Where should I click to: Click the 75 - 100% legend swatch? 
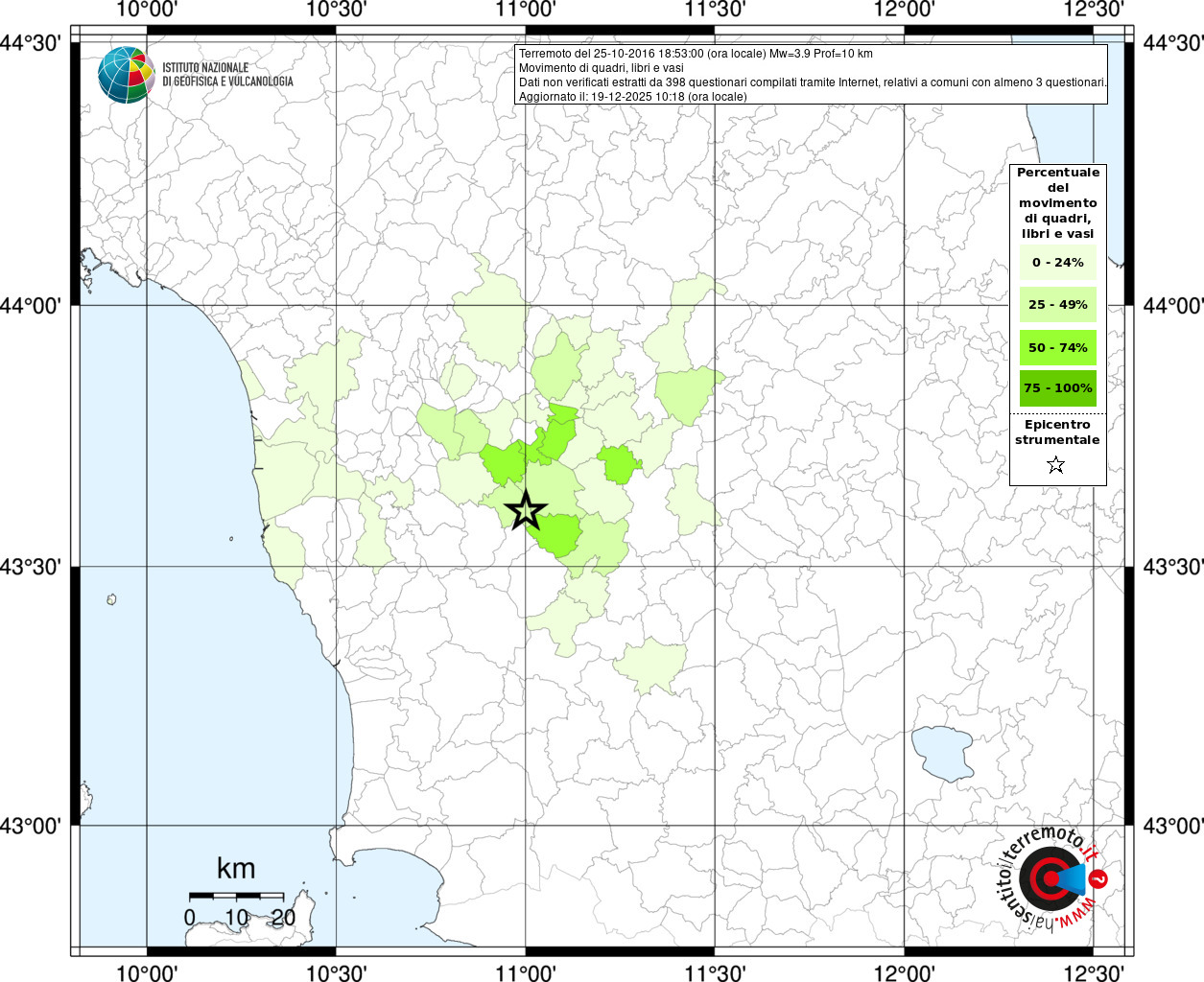coord(1058,387)
